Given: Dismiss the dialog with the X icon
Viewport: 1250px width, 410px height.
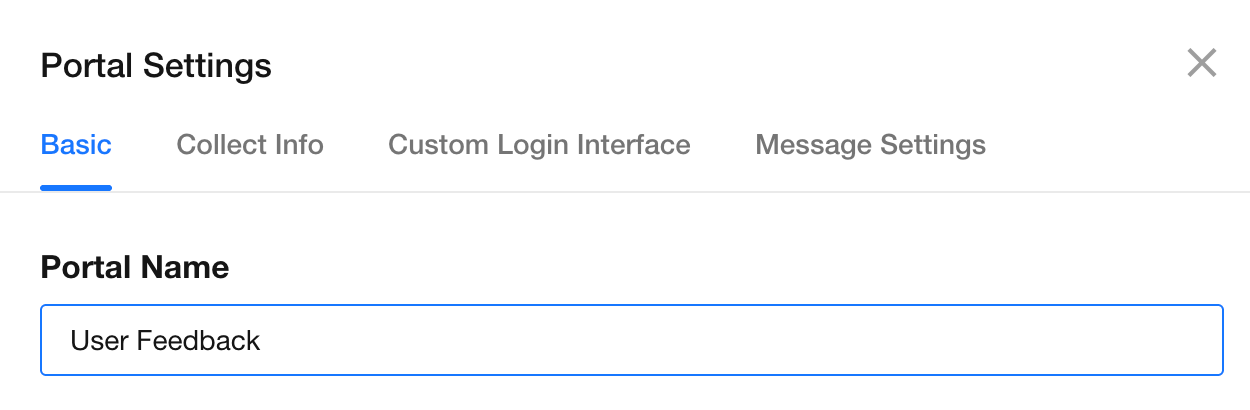Looking at the screenshot, I should coord(1201,63).
